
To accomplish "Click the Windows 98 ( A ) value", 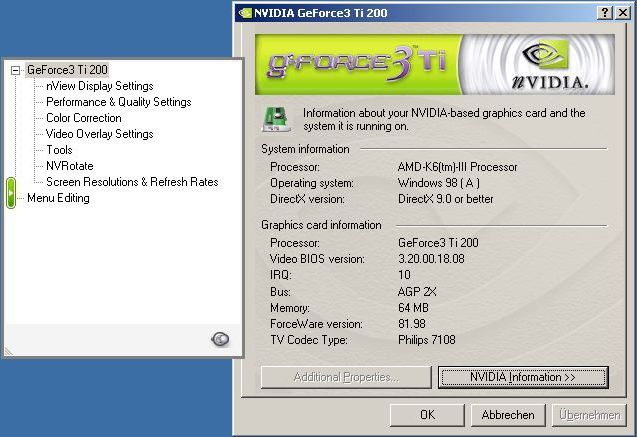I will (439, 183).
